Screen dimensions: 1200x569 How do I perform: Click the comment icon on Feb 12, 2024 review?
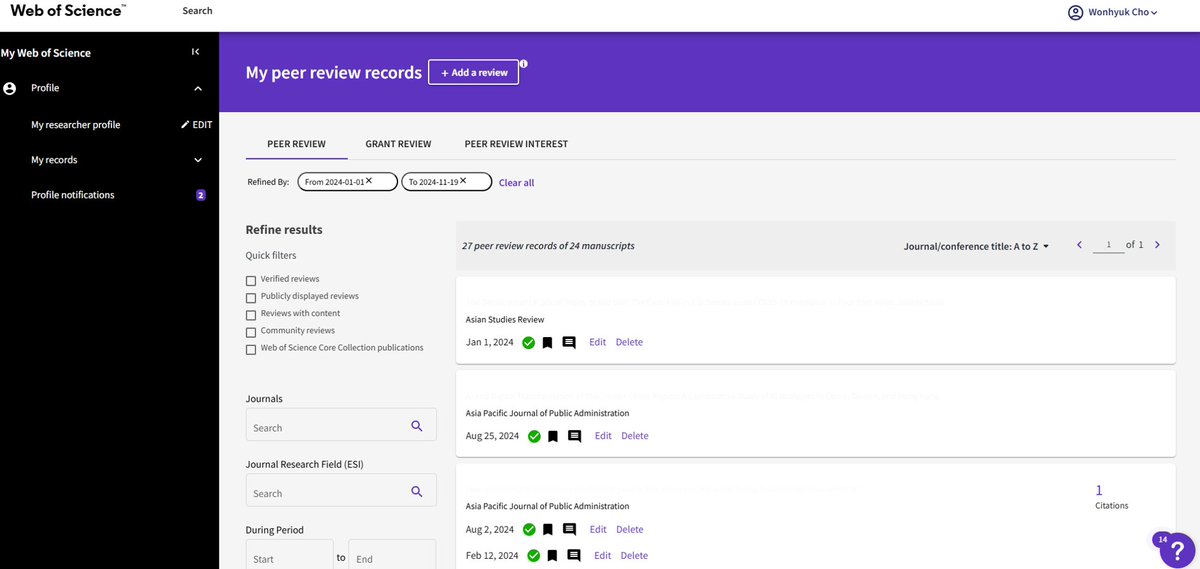[574, 556]
